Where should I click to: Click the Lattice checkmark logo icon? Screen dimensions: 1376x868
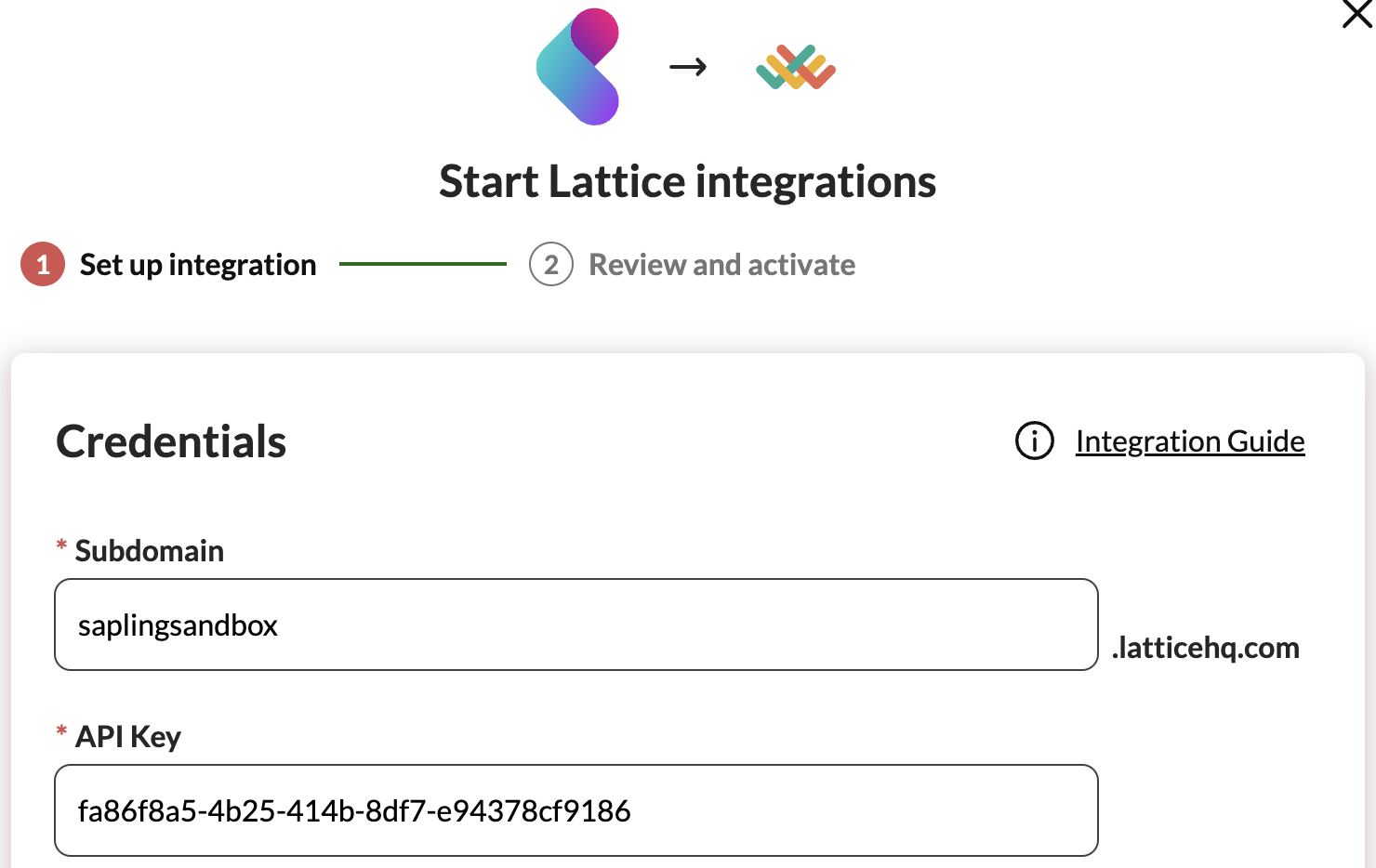tap(795, 67)
